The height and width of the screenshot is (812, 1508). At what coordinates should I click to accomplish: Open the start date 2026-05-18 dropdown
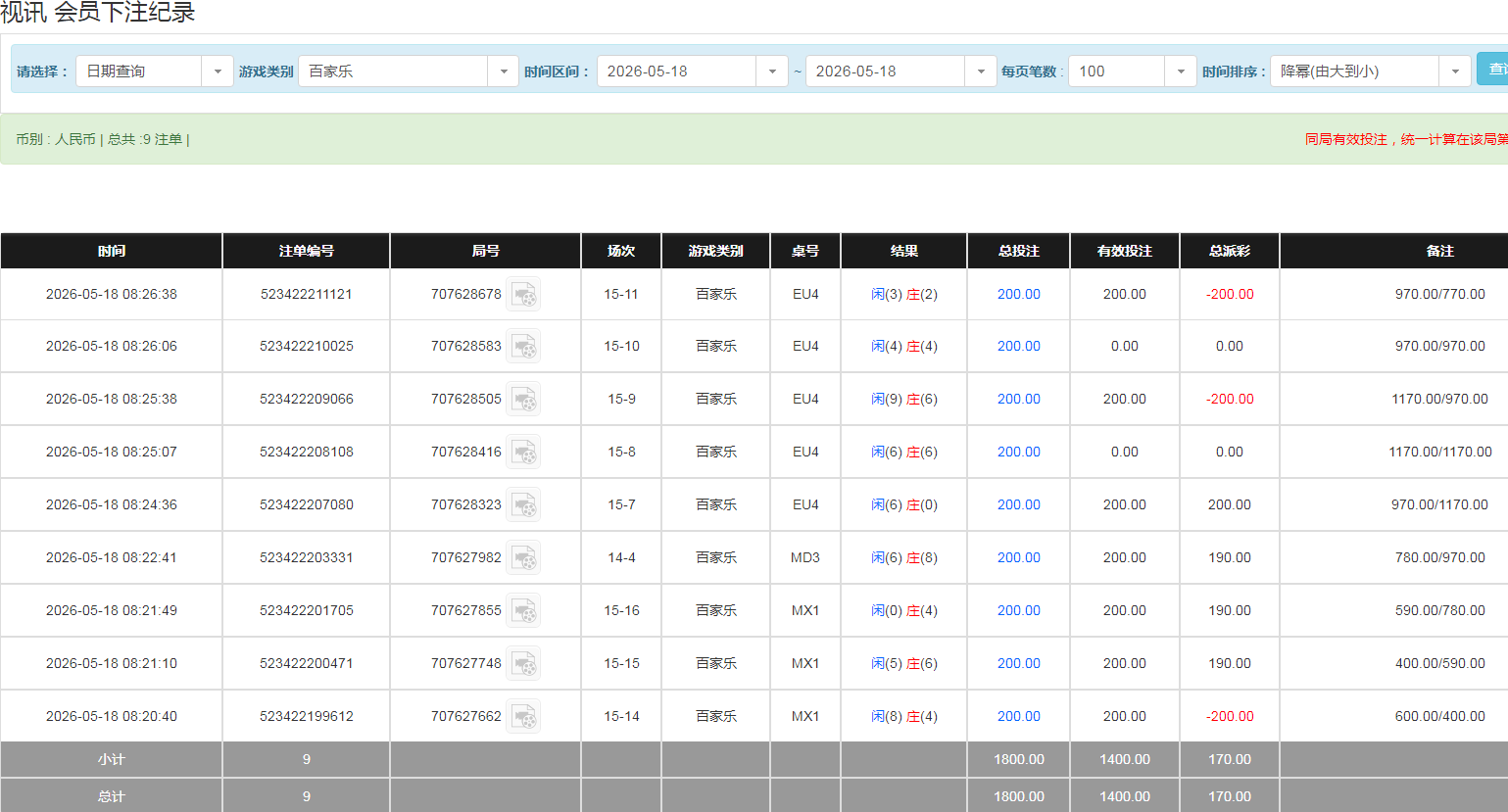[692, 72]
